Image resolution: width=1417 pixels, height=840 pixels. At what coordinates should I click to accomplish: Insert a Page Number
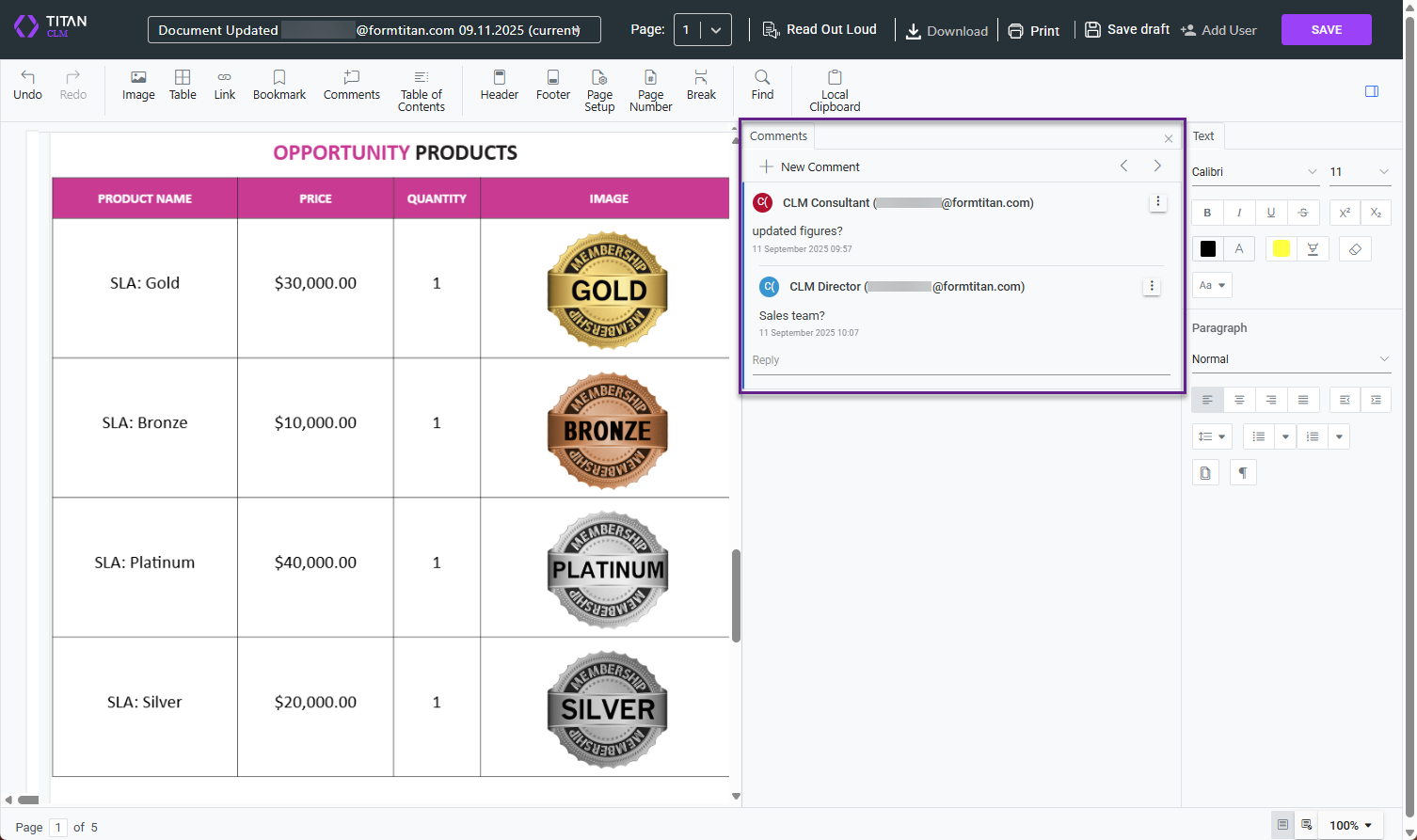650,89
